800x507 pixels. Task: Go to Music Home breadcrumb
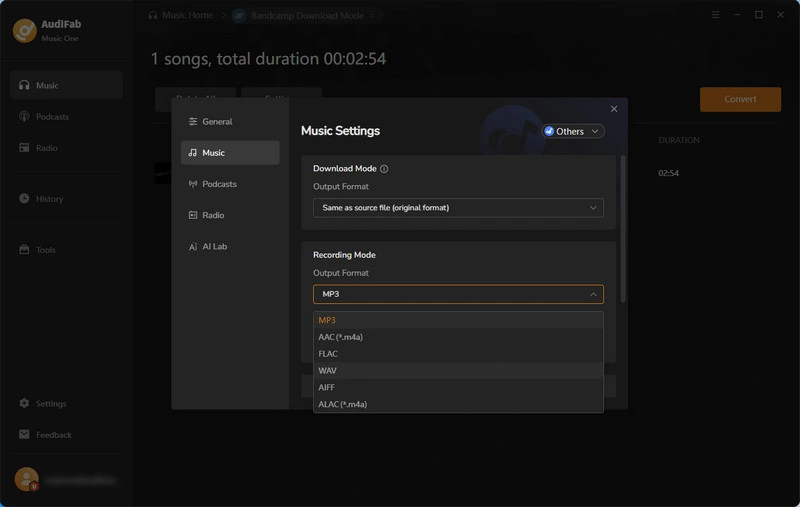coord(181,15)
